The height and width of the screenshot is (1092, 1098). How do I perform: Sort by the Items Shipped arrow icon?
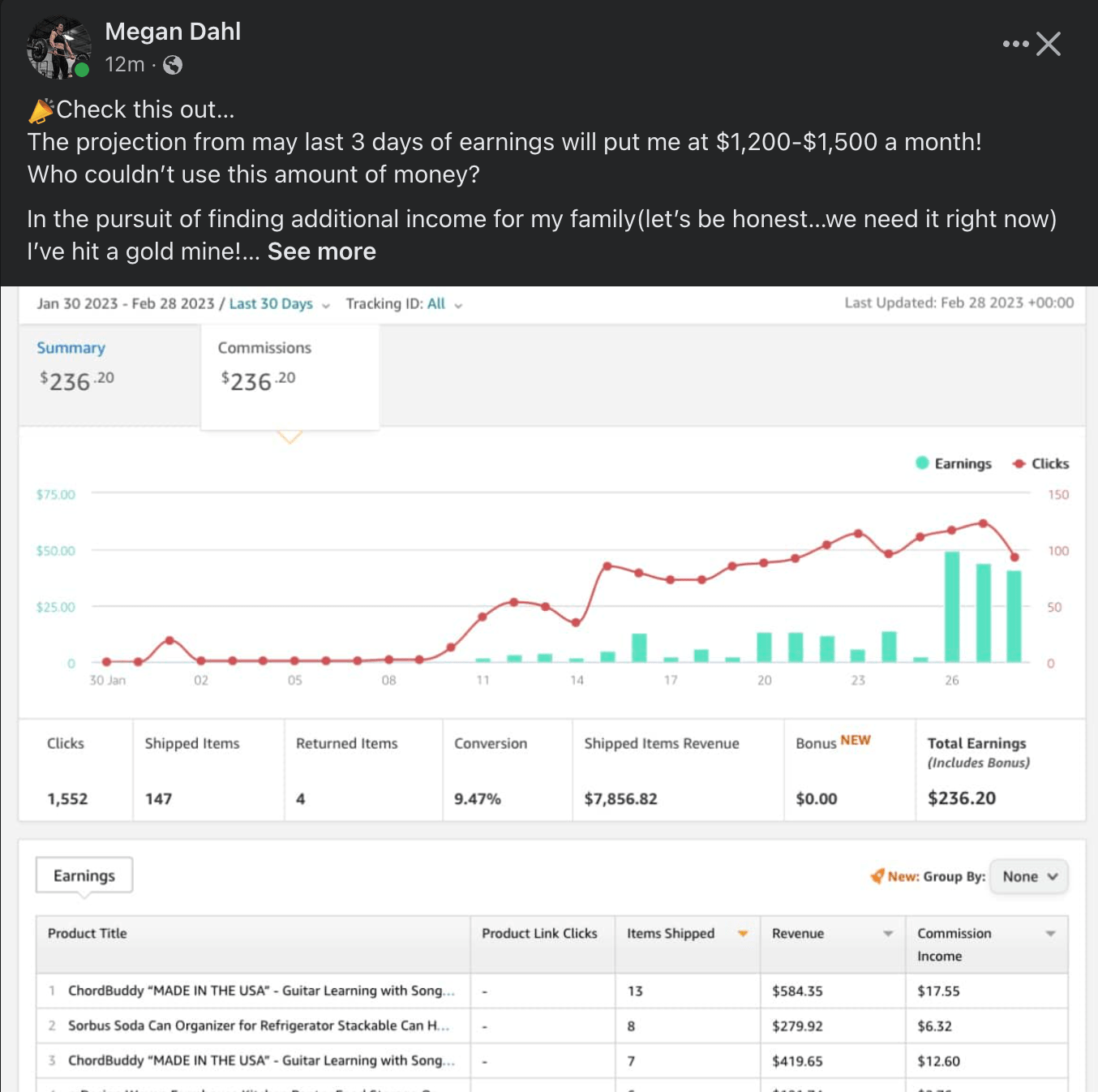(x=742, y=934)
